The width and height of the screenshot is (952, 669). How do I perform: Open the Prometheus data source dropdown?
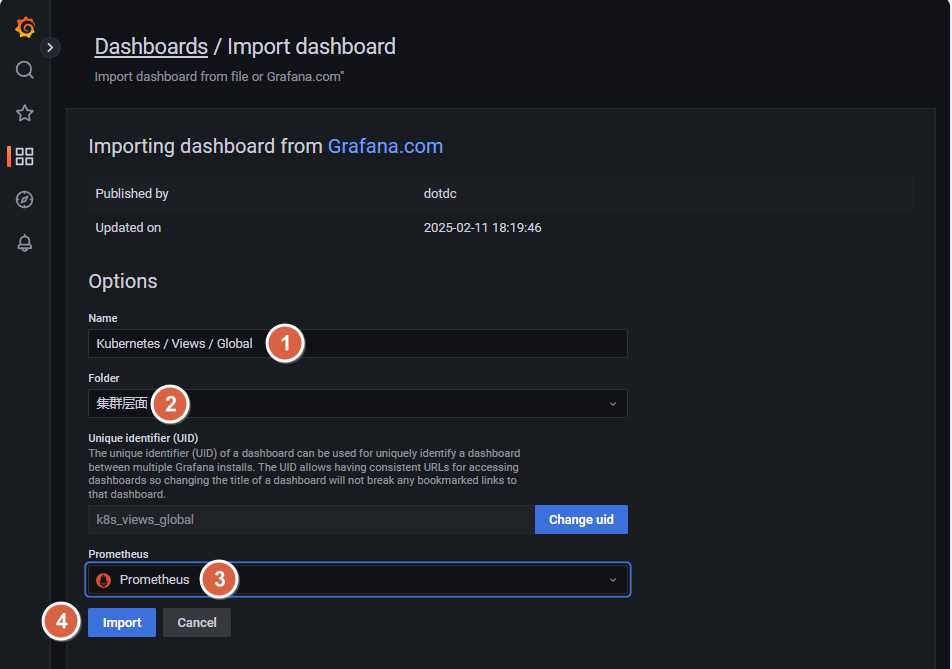[x=358, y=580]
